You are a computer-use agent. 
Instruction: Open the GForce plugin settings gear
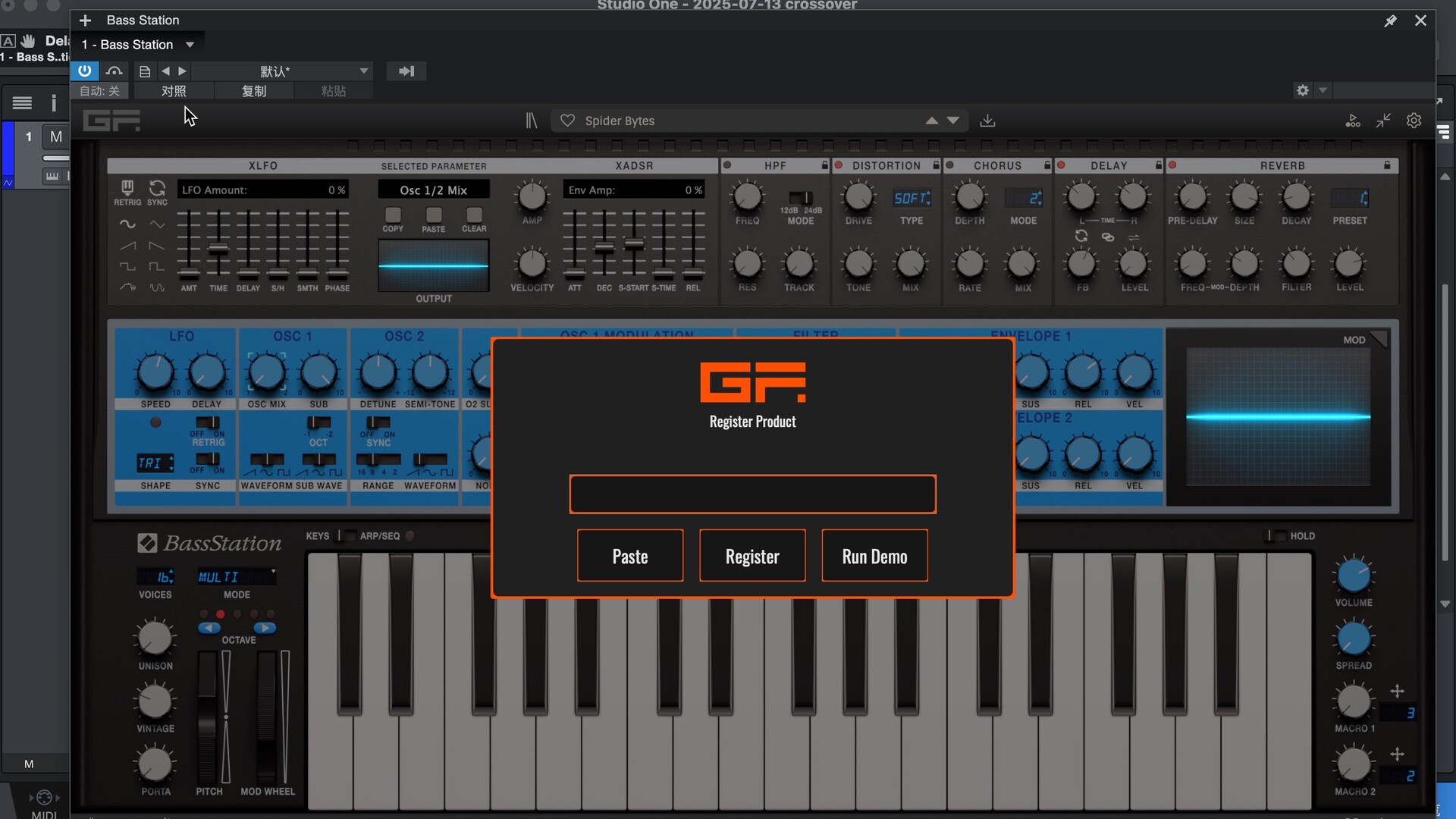[1414, 121]
